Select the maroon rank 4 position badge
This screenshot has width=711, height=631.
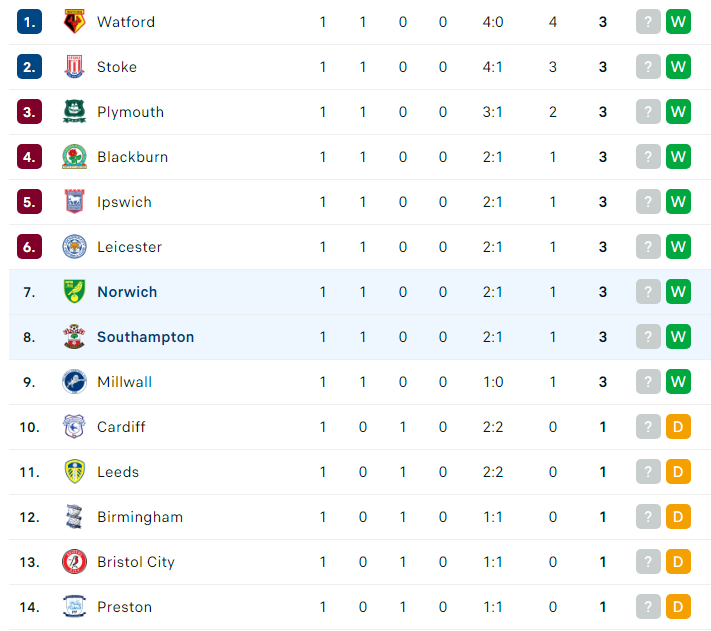click(x=29, y=157)
